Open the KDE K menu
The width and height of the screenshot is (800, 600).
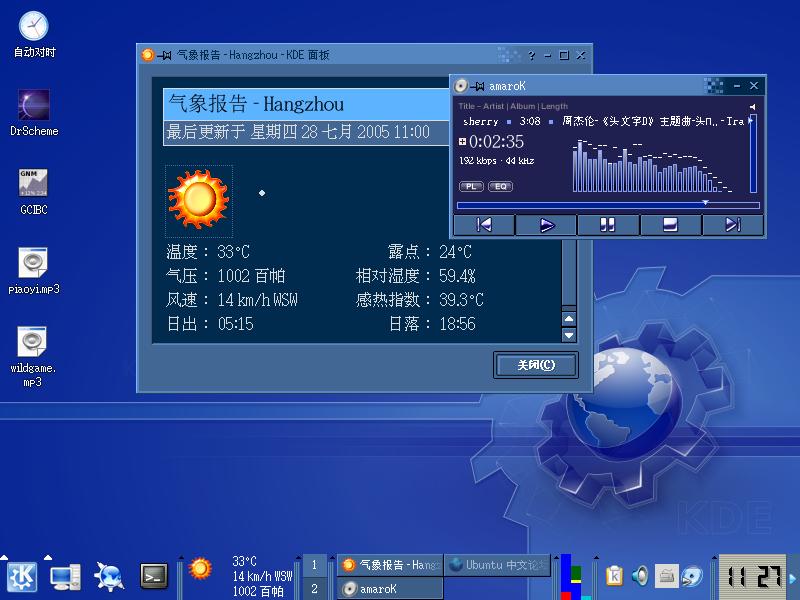(x=21, y=577)
